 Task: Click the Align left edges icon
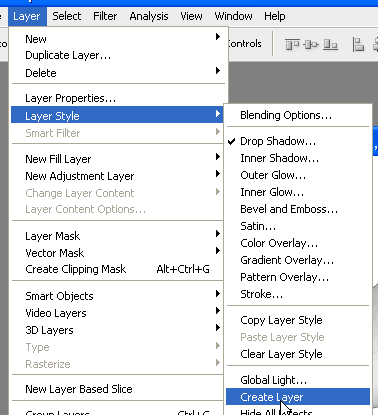tap(358, 44)
